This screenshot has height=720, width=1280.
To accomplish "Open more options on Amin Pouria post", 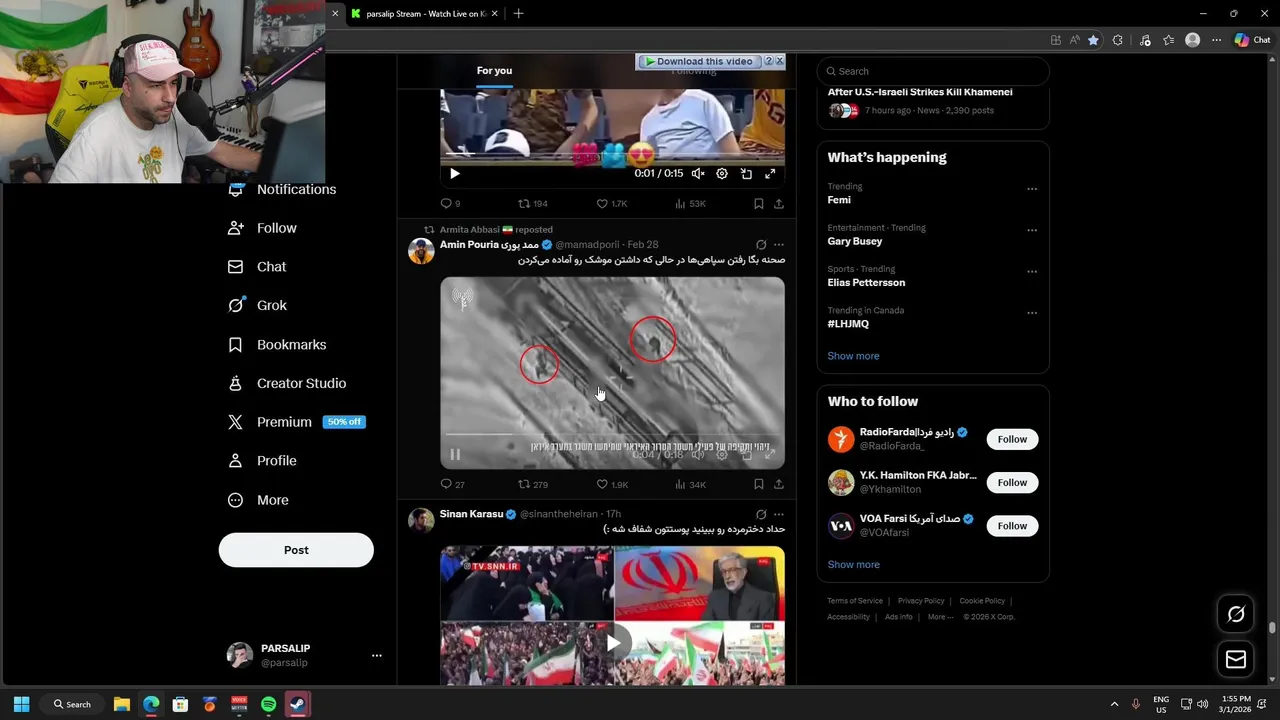I will tap(779, 245).
